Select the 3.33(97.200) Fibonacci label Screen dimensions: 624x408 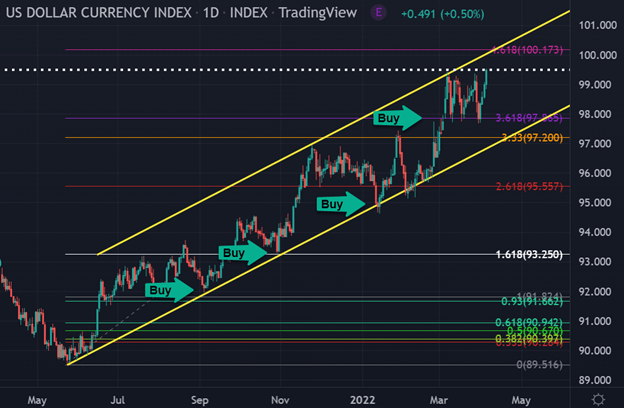(532, 138)
